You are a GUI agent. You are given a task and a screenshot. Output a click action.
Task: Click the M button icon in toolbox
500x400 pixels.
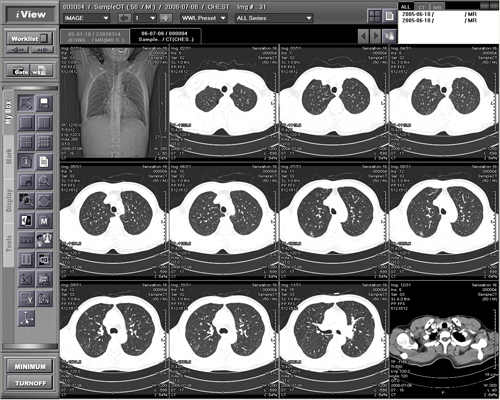click(44, 221)
